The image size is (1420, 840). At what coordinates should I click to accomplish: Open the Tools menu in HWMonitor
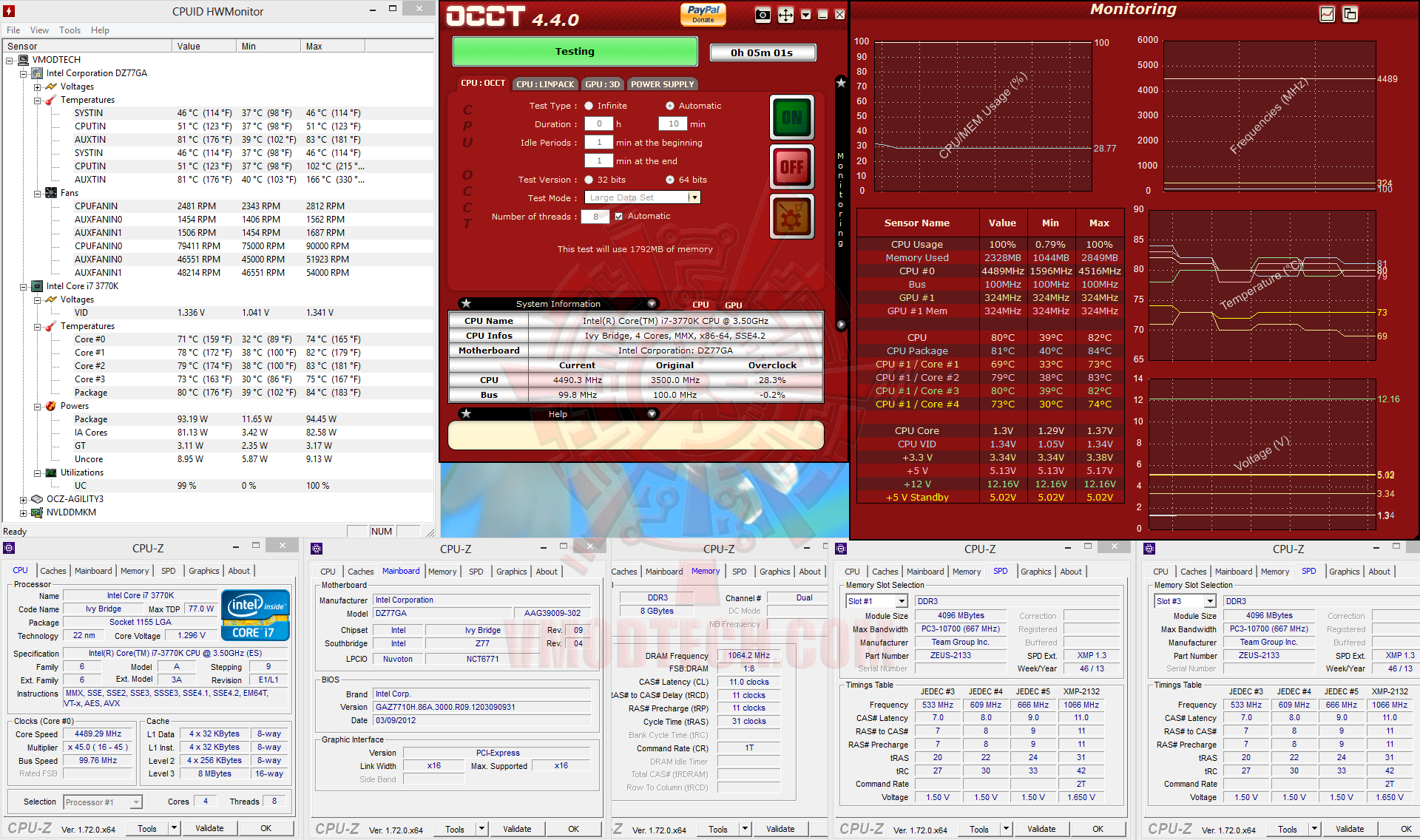point(70,30)
